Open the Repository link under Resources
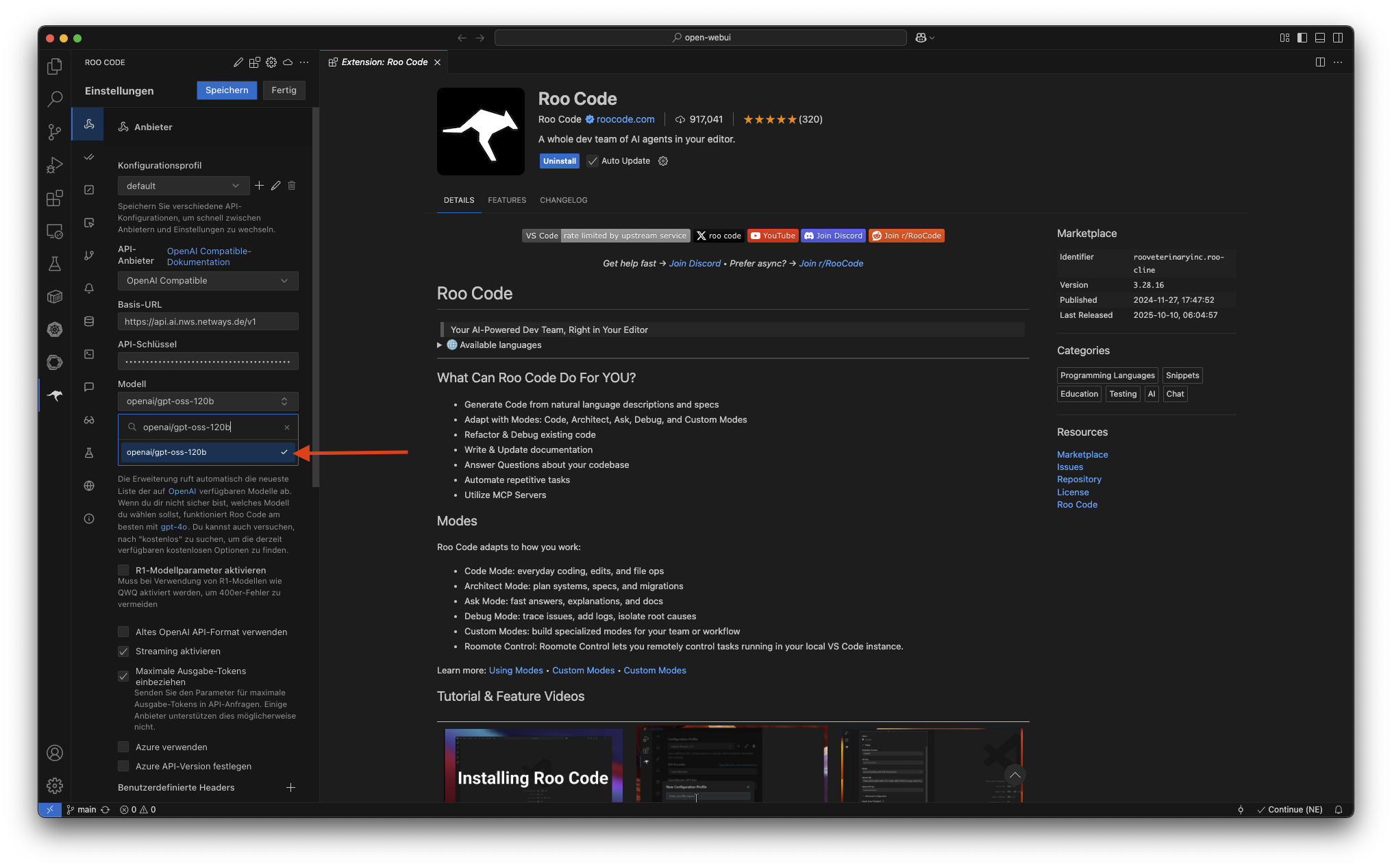1392x868 pixels. point(1079,480)
